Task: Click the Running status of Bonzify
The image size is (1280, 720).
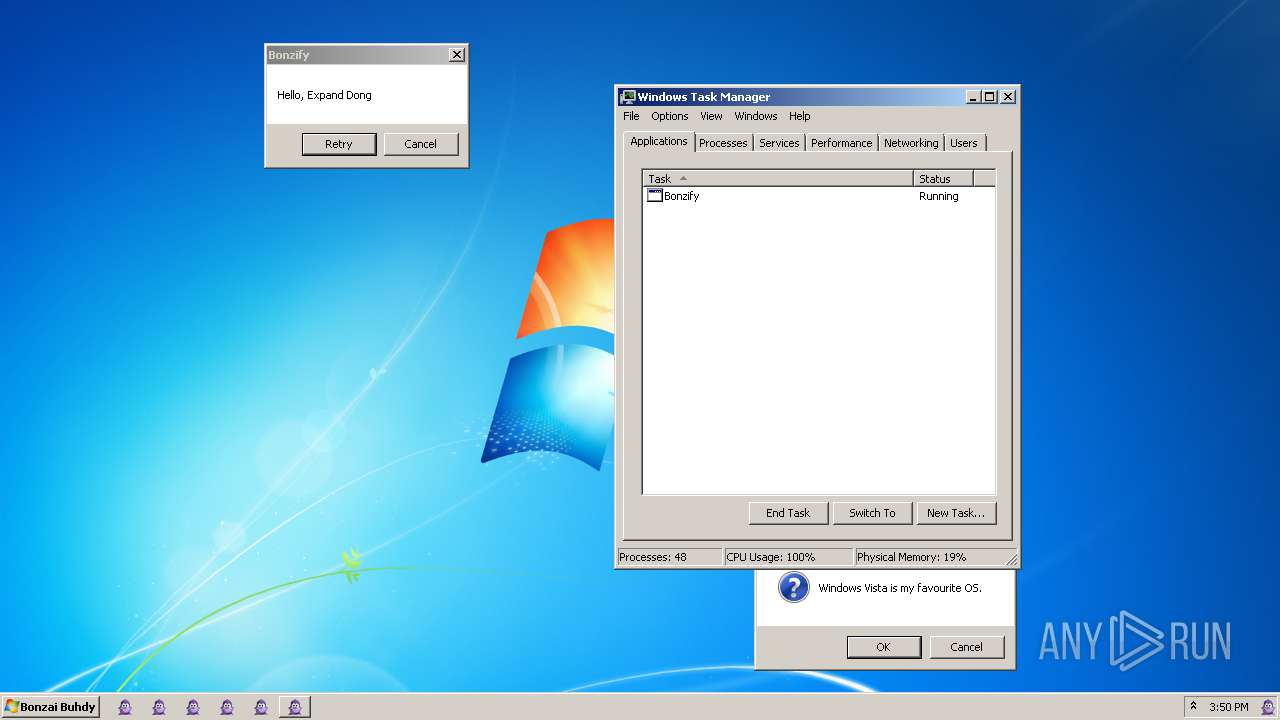Action: [x=939, y=196]
